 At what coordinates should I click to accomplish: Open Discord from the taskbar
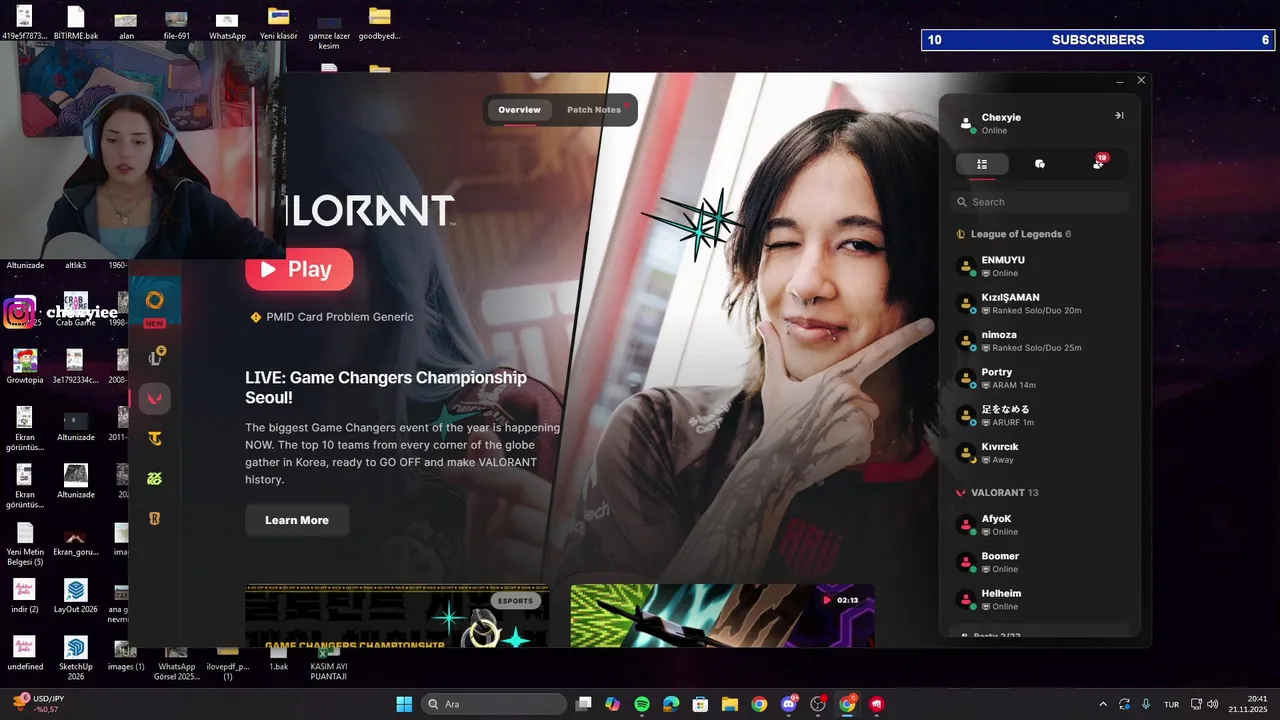pos(789,704)
